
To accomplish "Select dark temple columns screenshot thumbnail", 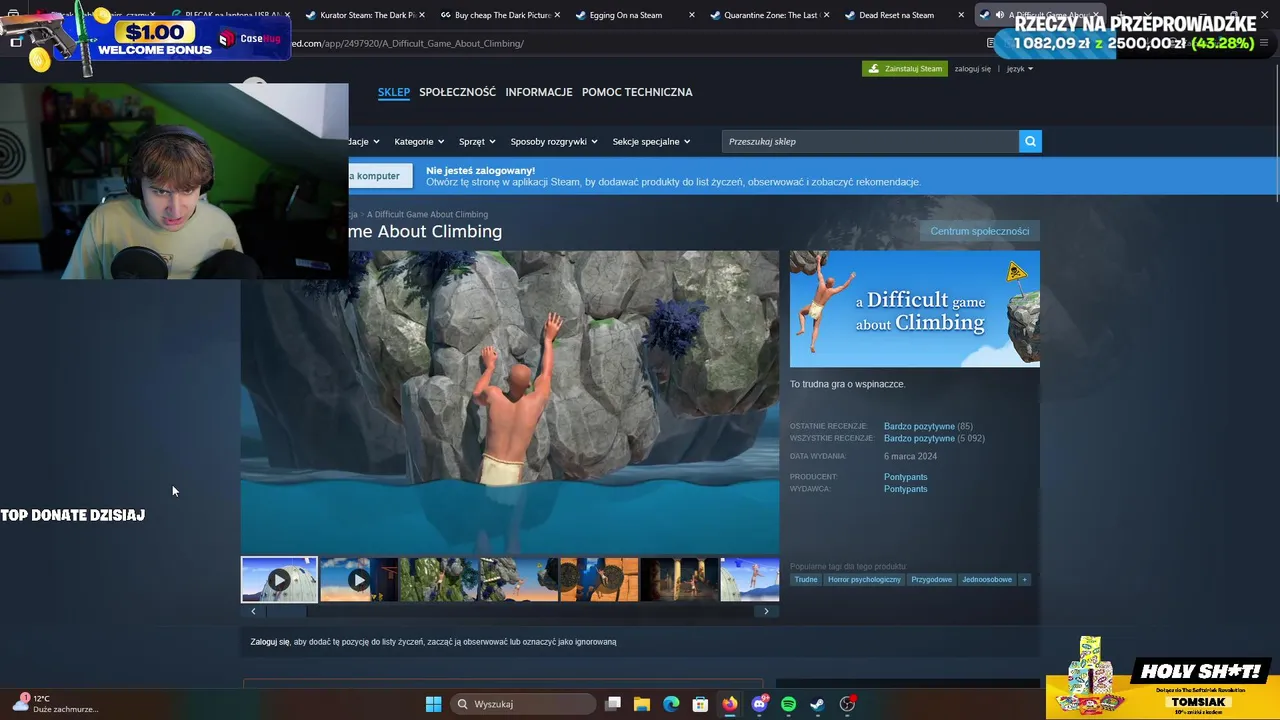I will [679, 580].
